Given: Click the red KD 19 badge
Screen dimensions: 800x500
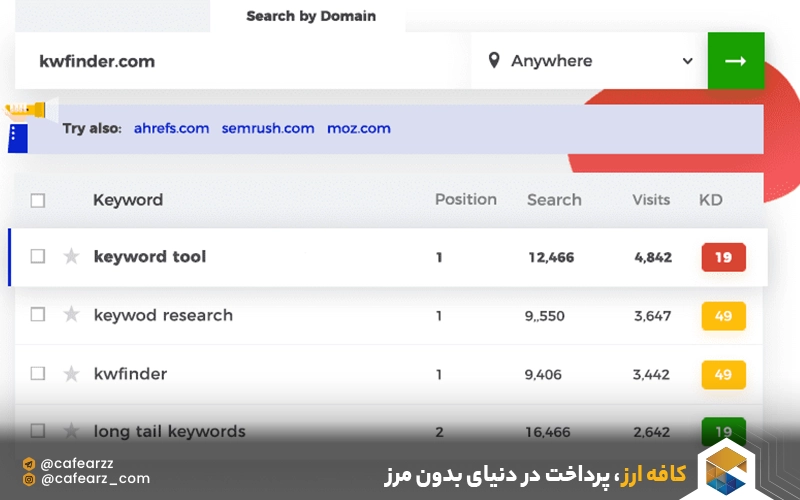Looking at the screenshot, I should tap(723, 257).
